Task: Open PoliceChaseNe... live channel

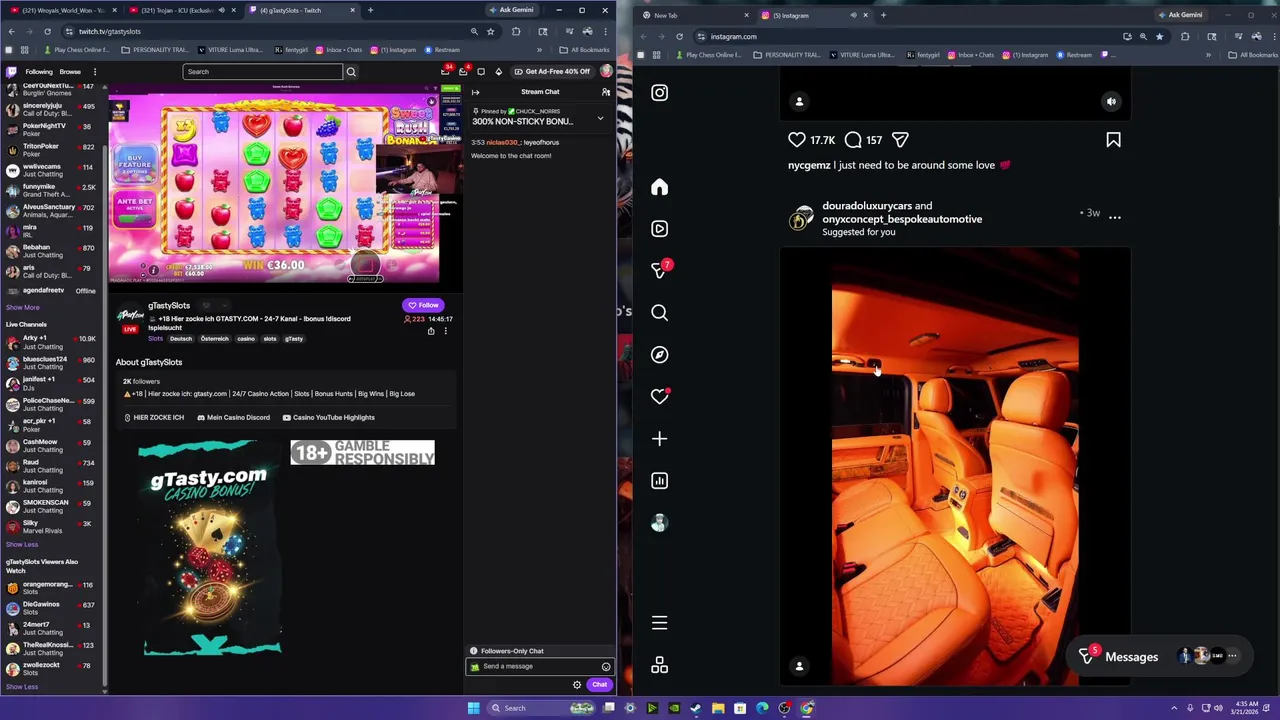Action: [x=51, y=404]
